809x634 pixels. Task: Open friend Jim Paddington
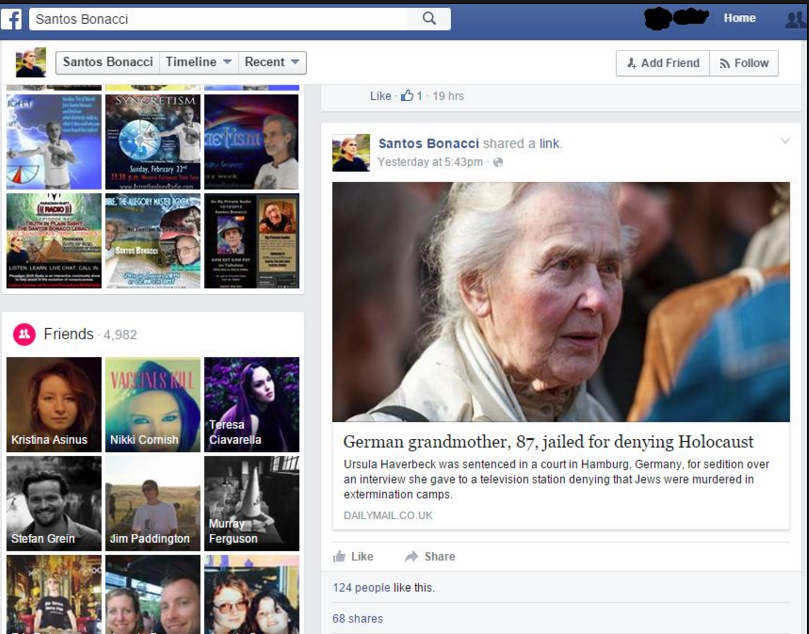(153, 503)
